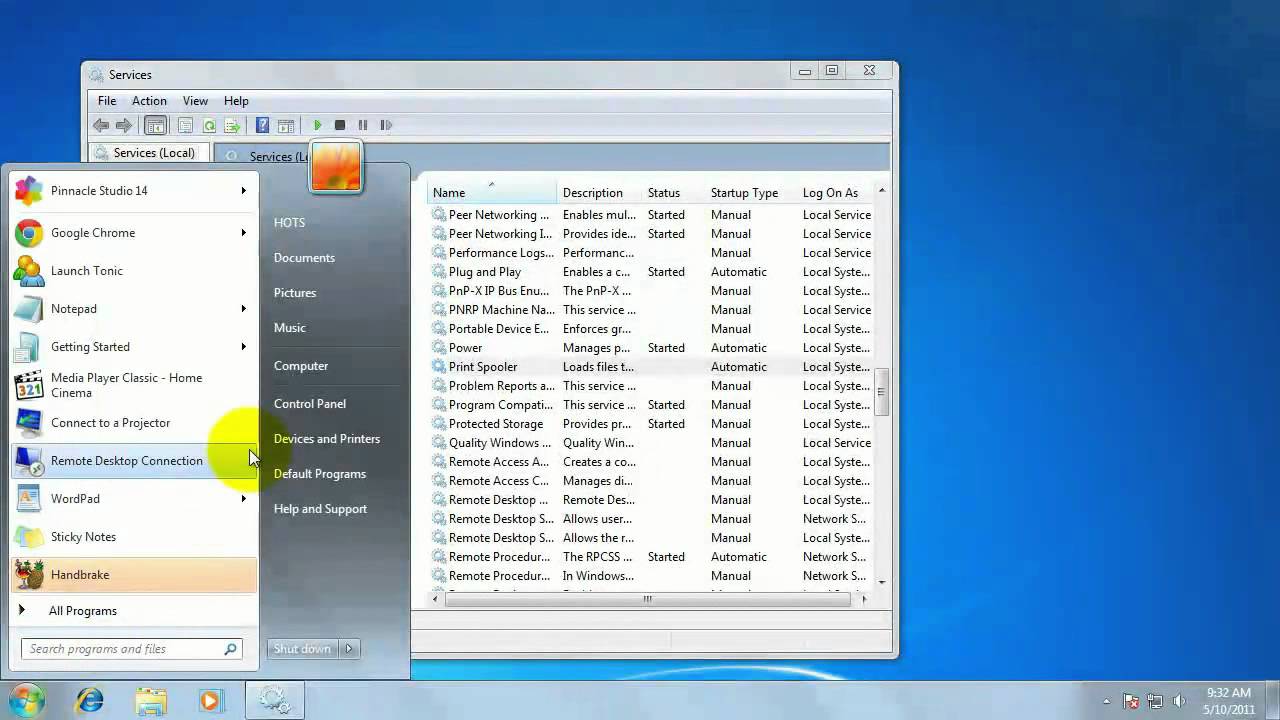Viewport: 1280px width, 720px height.
Task: Open Properties via the toolbar icon
Action: (185, 125)
